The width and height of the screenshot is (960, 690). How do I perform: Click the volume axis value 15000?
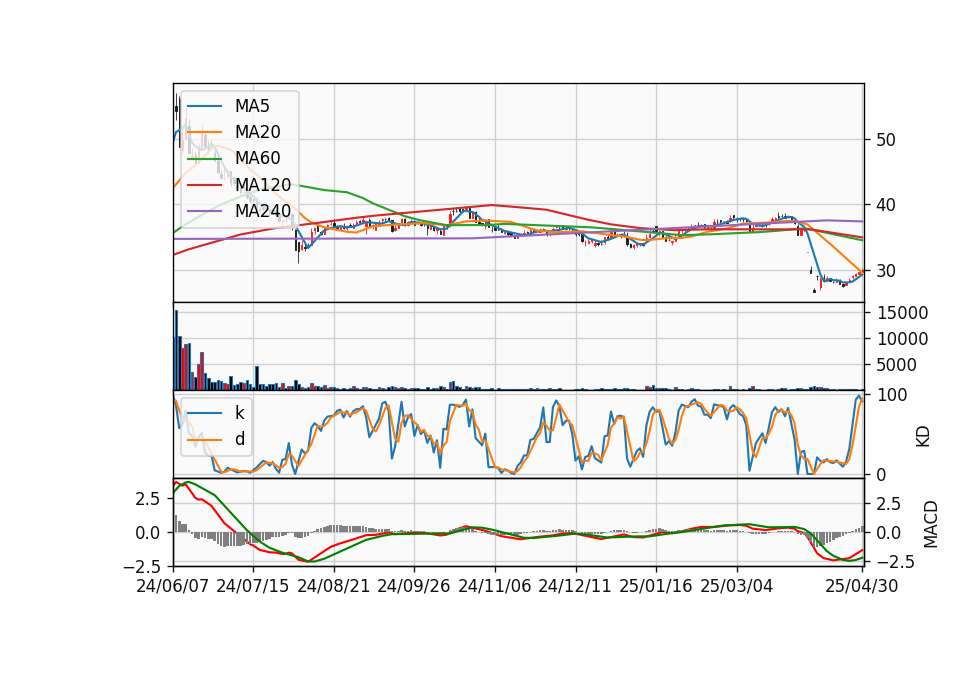902,313
